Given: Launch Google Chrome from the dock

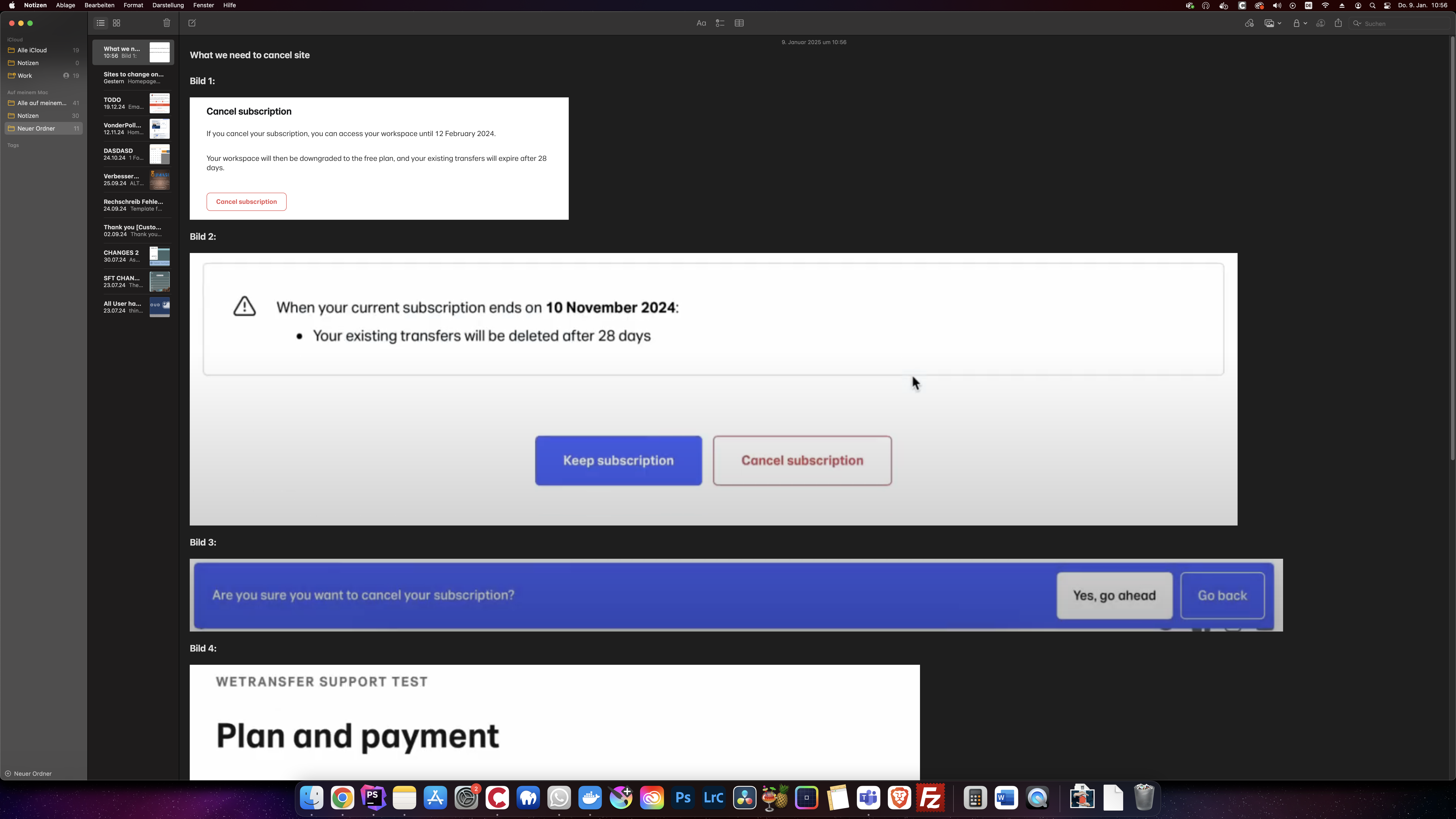Looking at the screenshot, I should click(x=343, y=798).
